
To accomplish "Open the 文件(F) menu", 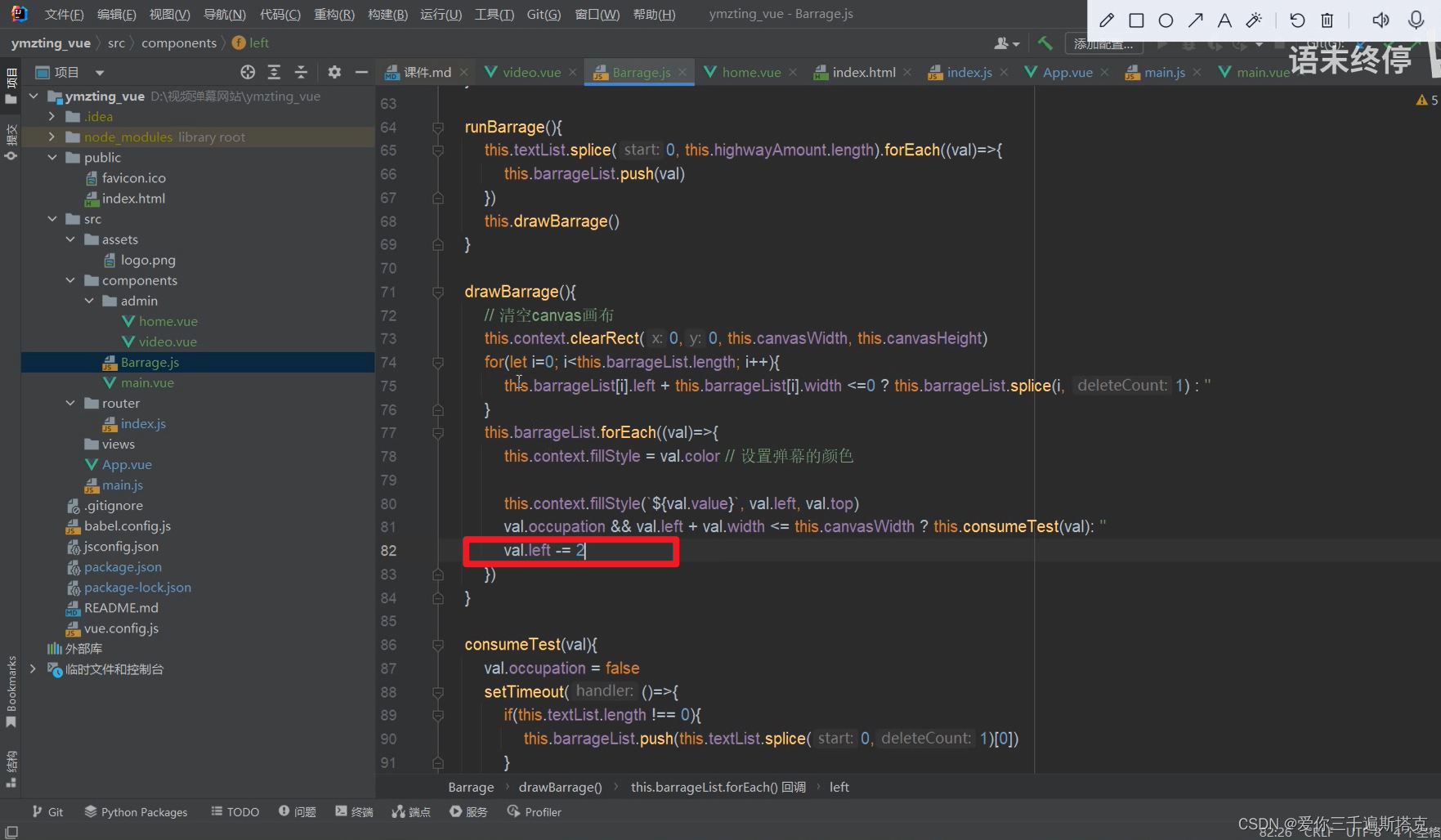I will coord(64,14).
